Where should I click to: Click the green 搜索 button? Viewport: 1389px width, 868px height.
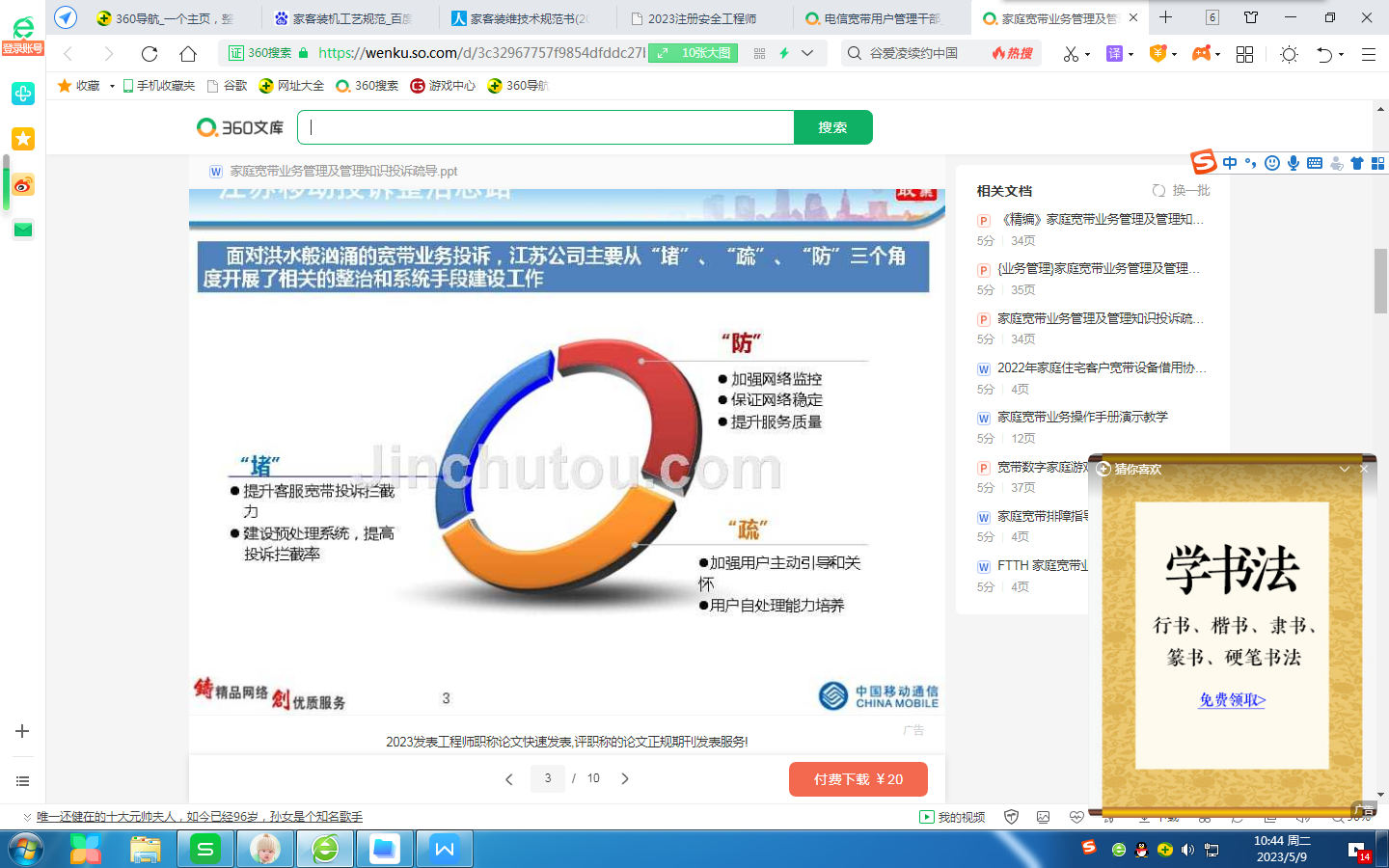click(832, 127)
